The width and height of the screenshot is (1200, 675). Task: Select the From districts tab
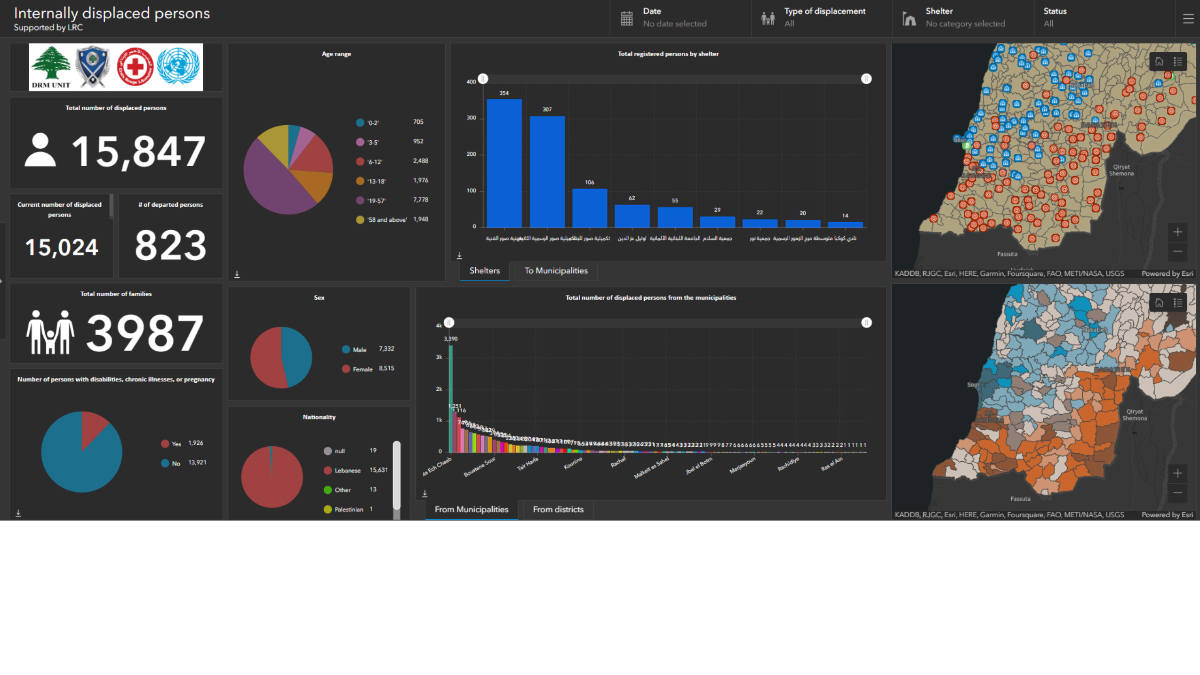click(558, 510)
